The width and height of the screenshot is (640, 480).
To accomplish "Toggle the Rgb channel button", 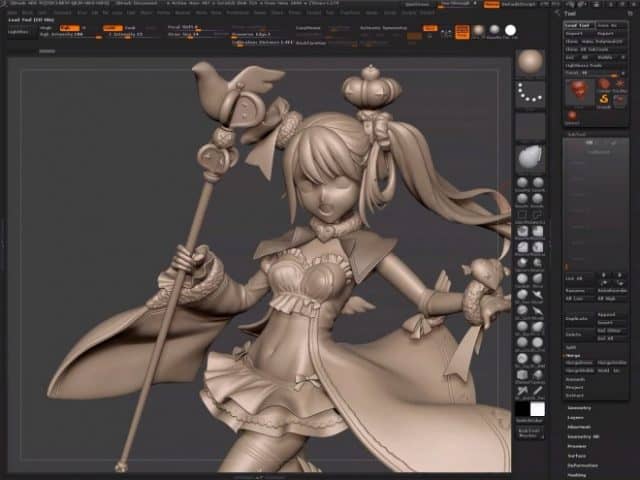I will pyautogui.click(x=69, y=28).
